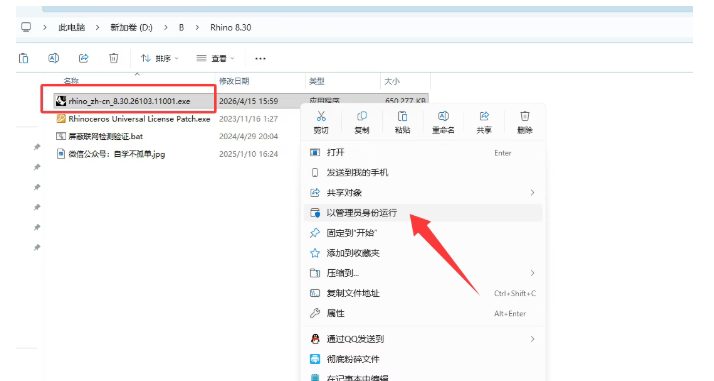Click Rhino 8.30 in the breadcrumb
Screen dimensions: 714x381
click(230, 27)
